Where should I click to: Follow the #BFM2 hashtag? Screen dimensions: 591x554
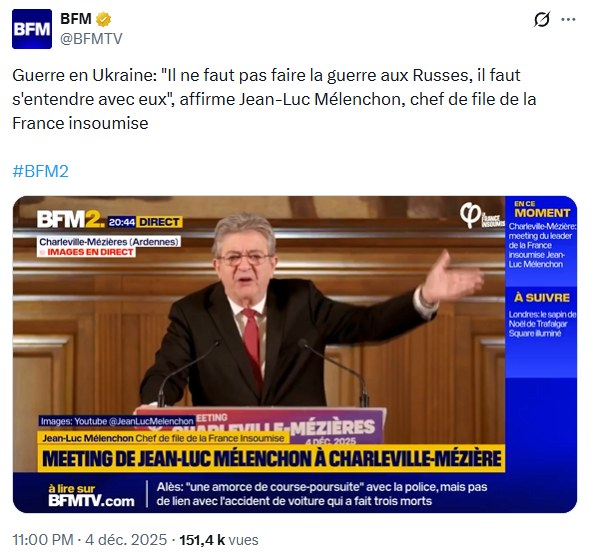click(40, 171)
